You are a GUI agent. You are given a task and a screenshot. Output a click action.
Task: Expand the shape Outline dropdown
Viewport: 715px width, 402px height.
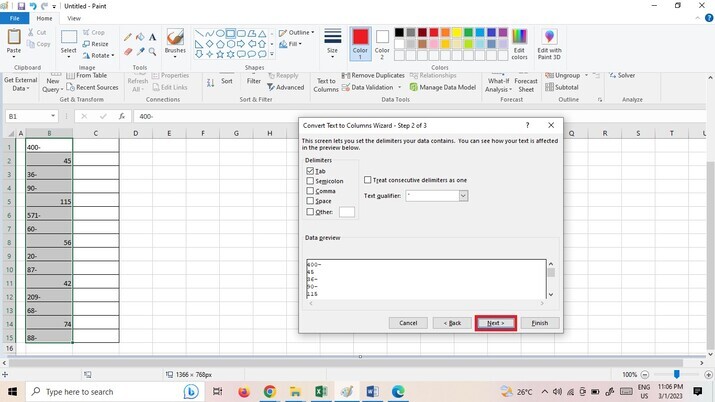pos(313,32)
